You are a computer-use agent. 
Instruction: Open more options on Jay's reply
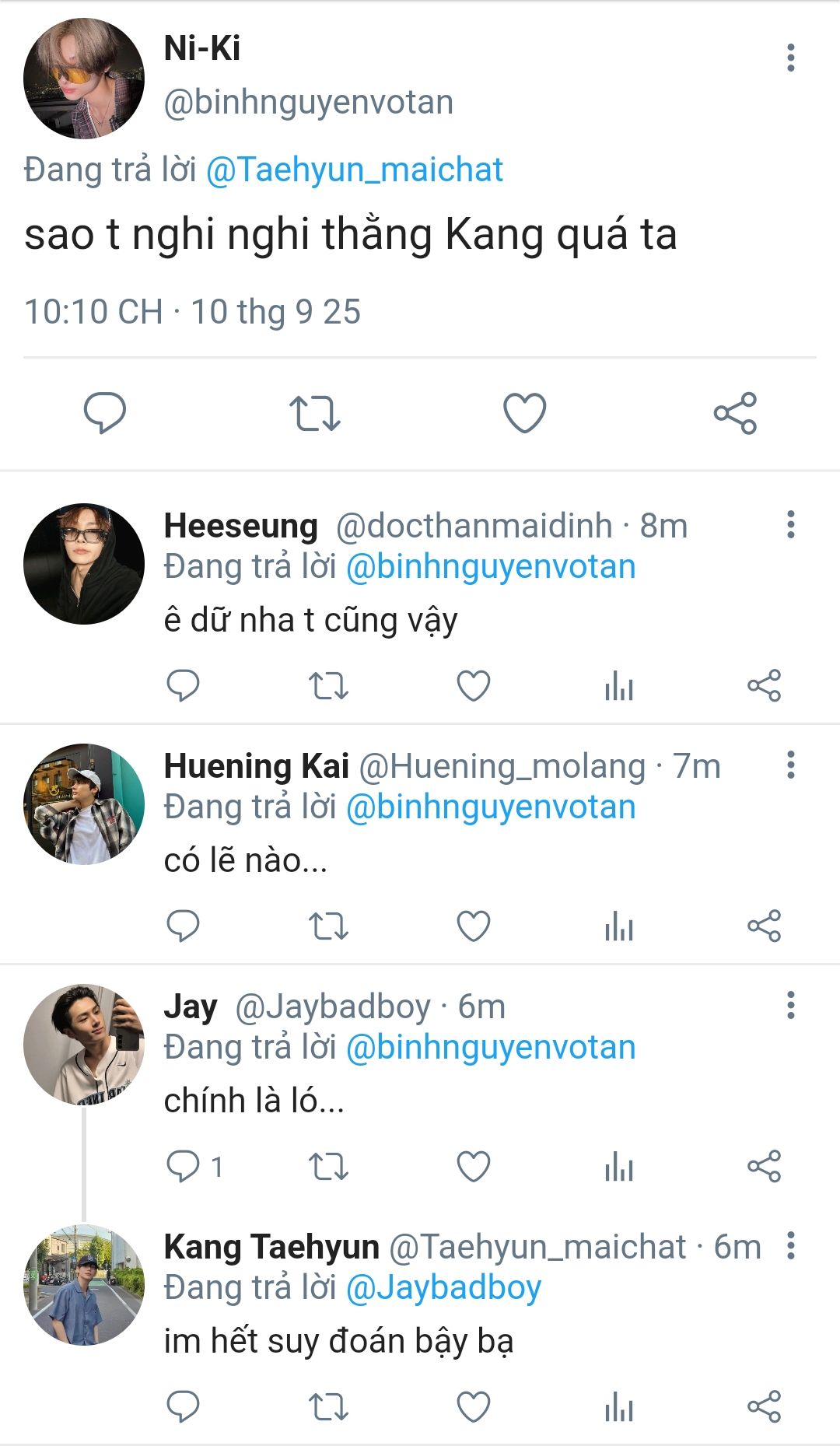pyautogui.click(x=790, y=1006)
